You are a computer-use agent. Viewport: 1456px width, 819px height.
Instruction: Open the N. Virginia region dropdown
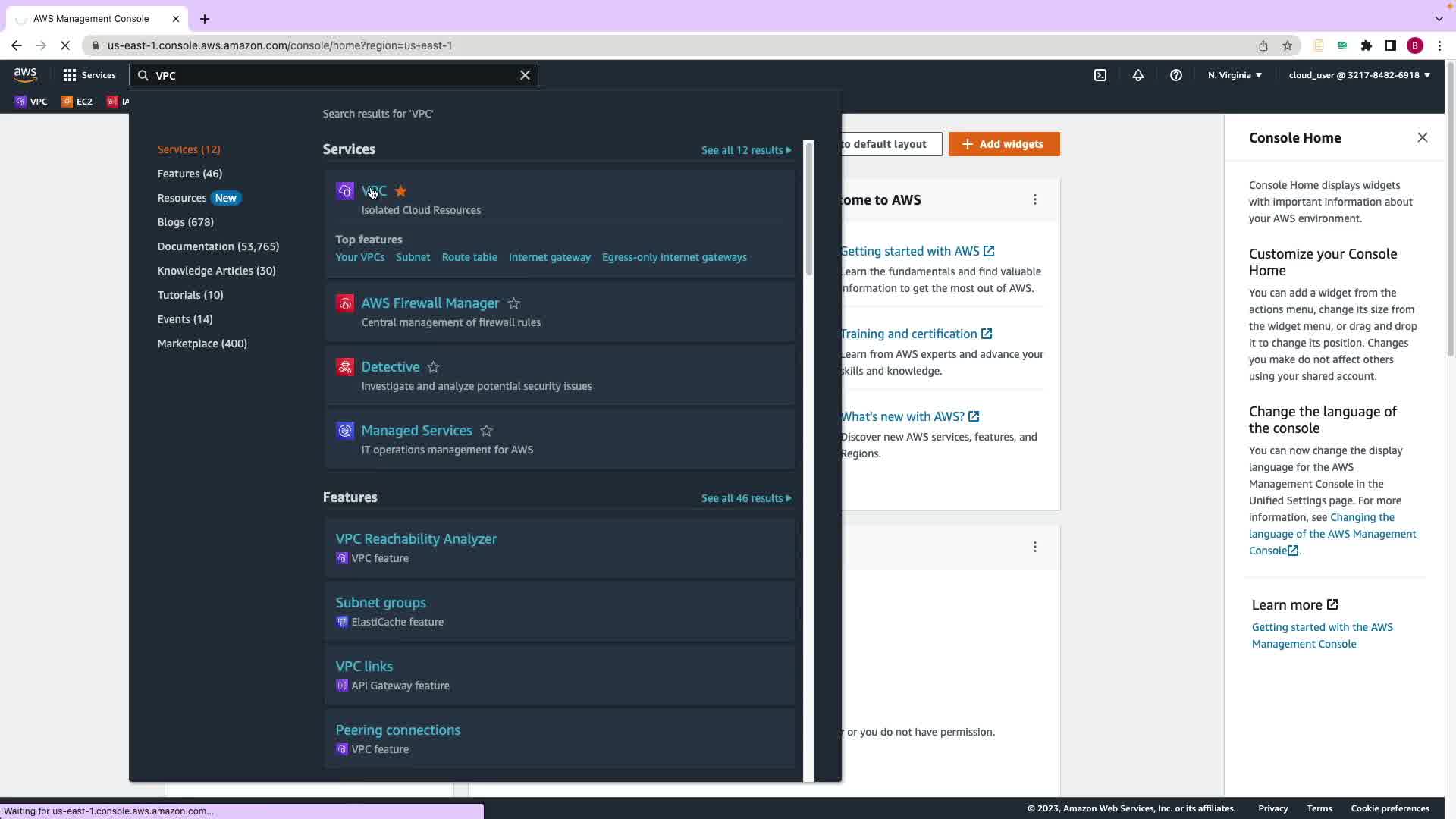coord(1235,75)
